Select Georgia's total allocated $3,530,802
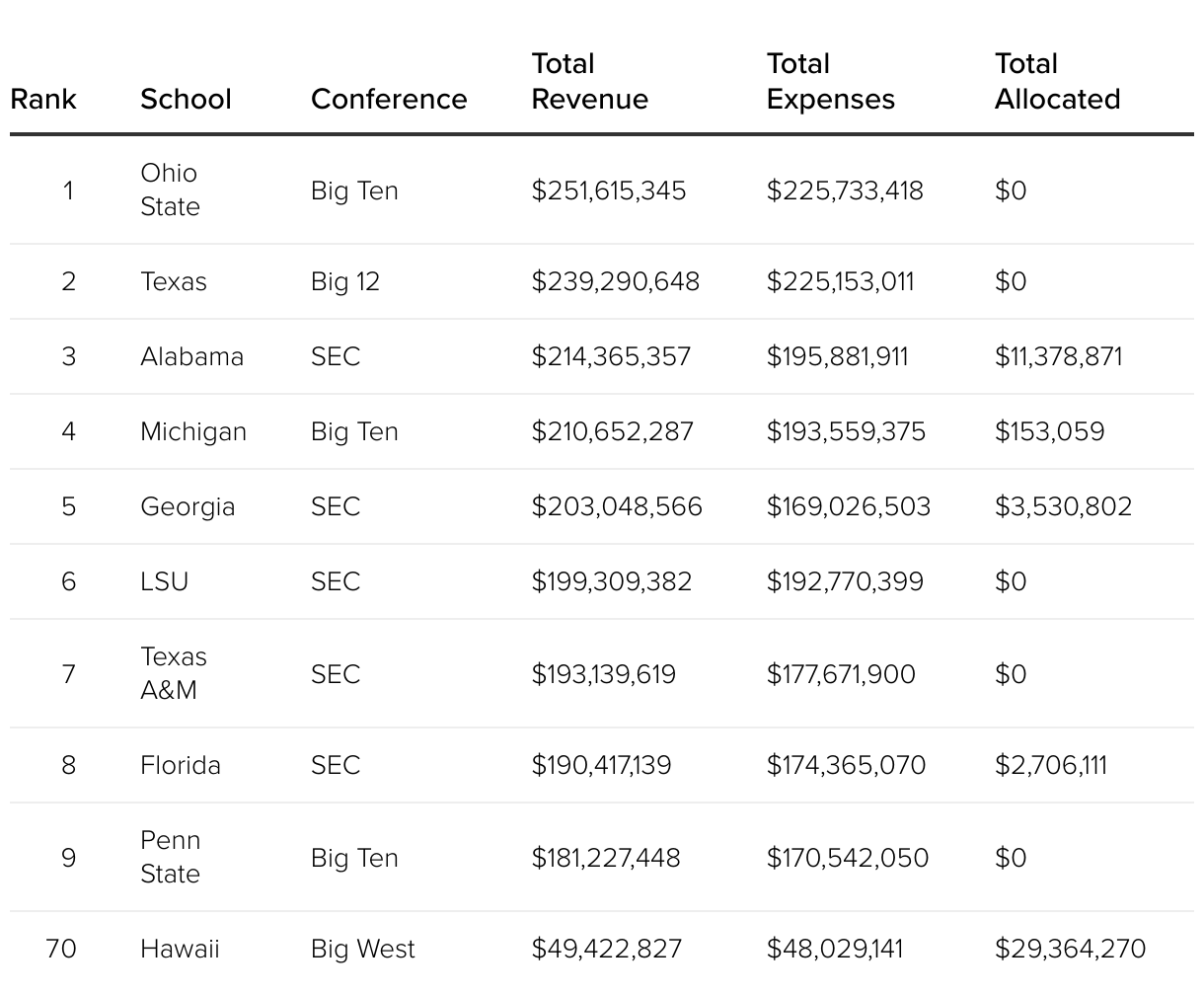This screenshot has width=1204, height=995. [1063, 506]
